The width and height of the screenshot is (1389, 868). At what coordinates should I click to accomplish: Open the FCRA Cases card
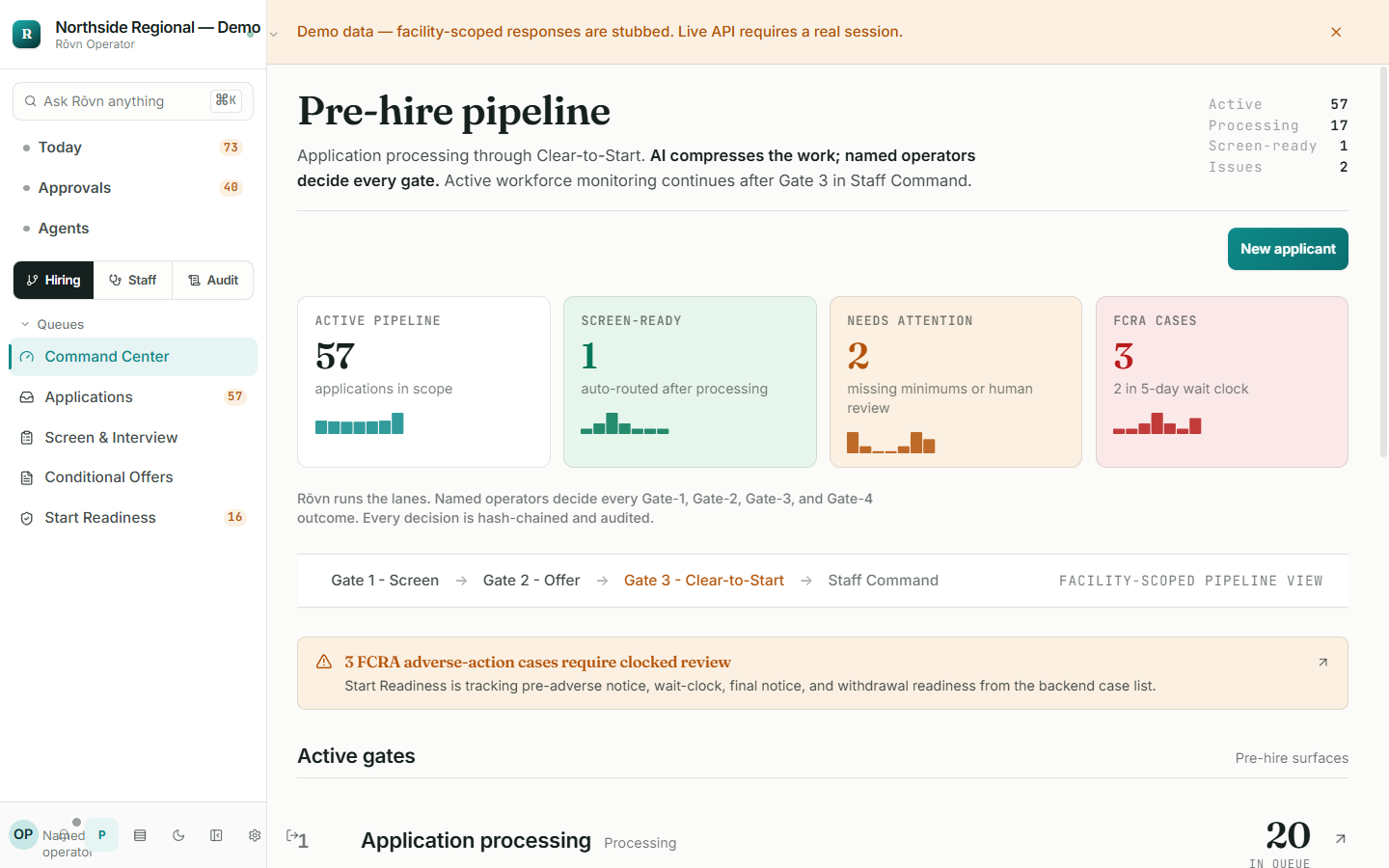pos(1222,382)
